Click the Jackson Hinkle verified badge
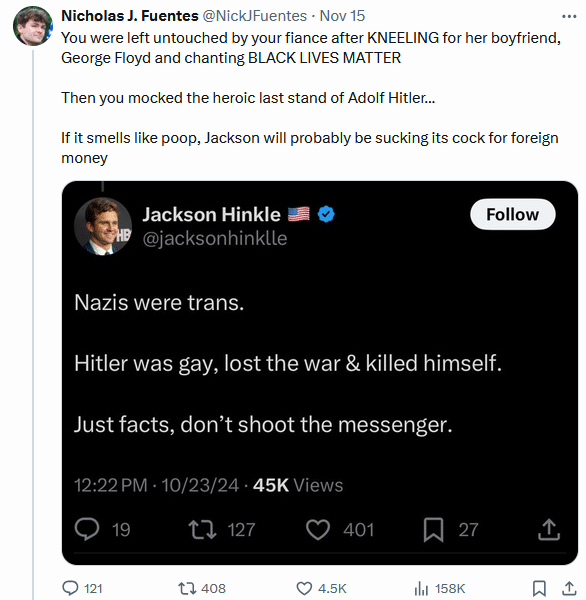This screenshot has height=600, width=586. tap(326, 214)
